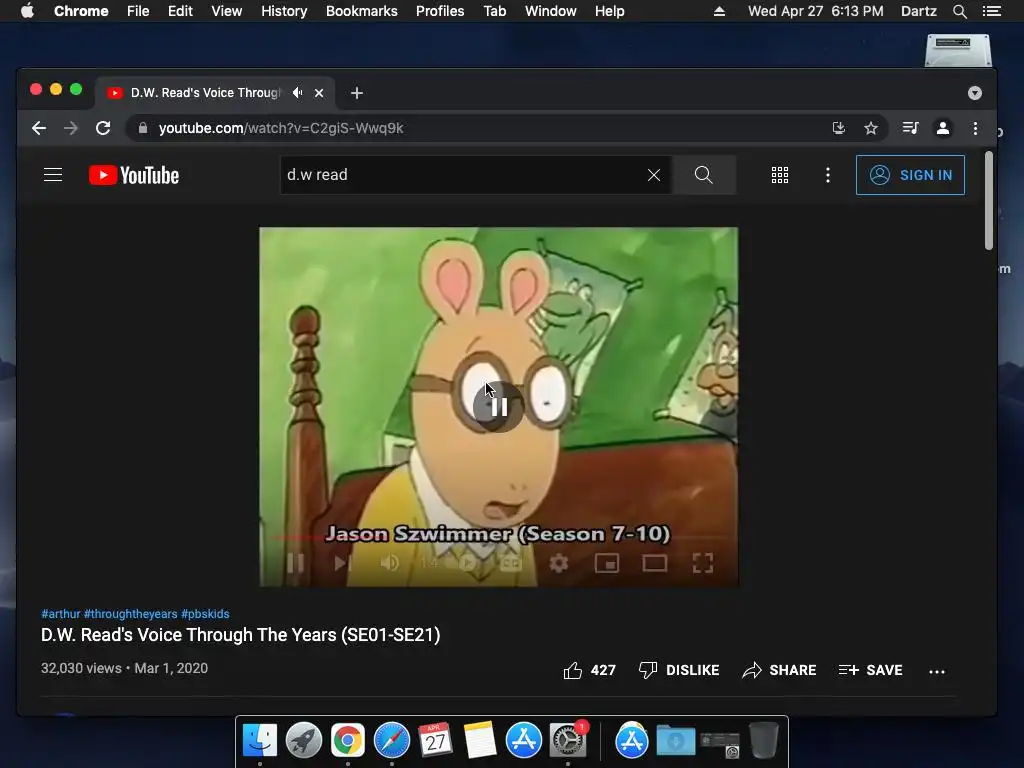Viewport: 1024px width, 768px height.
Task: Open the Window menu
Action: pos(551,11)
